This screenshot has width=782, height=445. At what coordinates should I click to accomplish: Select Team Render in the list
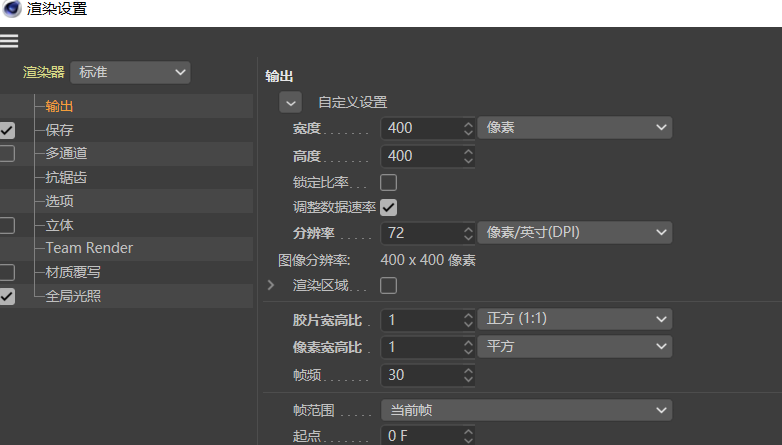click(89, 248)
